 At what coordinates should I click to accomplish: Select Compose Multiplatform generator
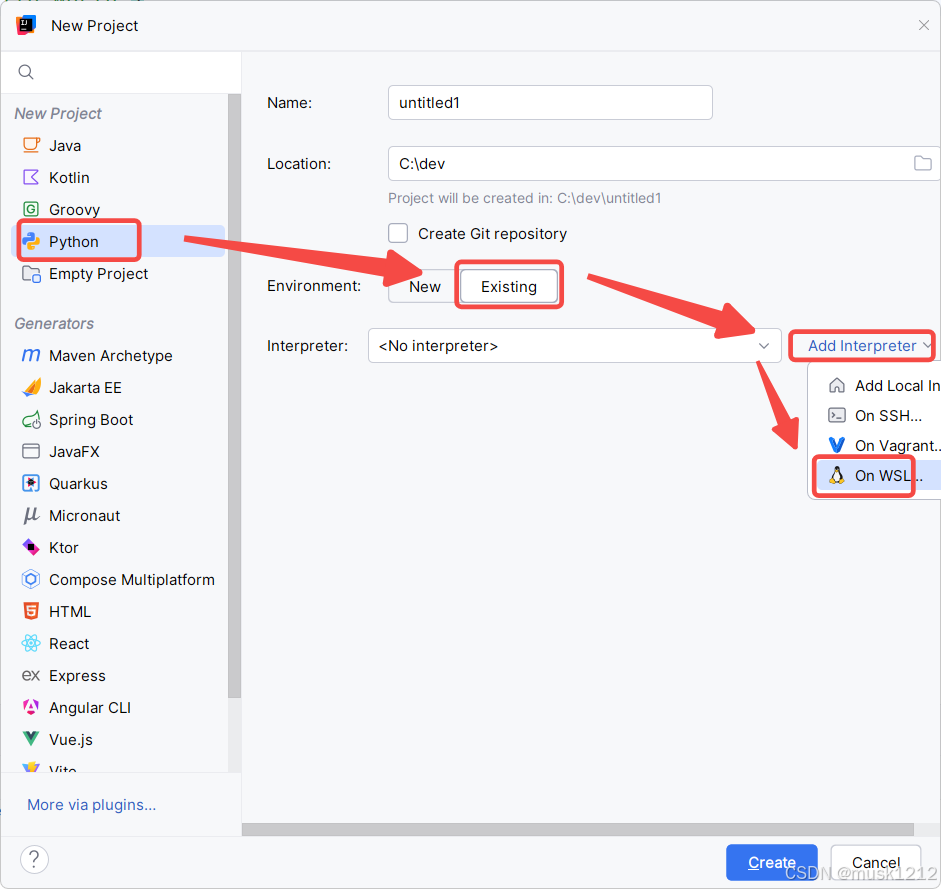point(118,579)
